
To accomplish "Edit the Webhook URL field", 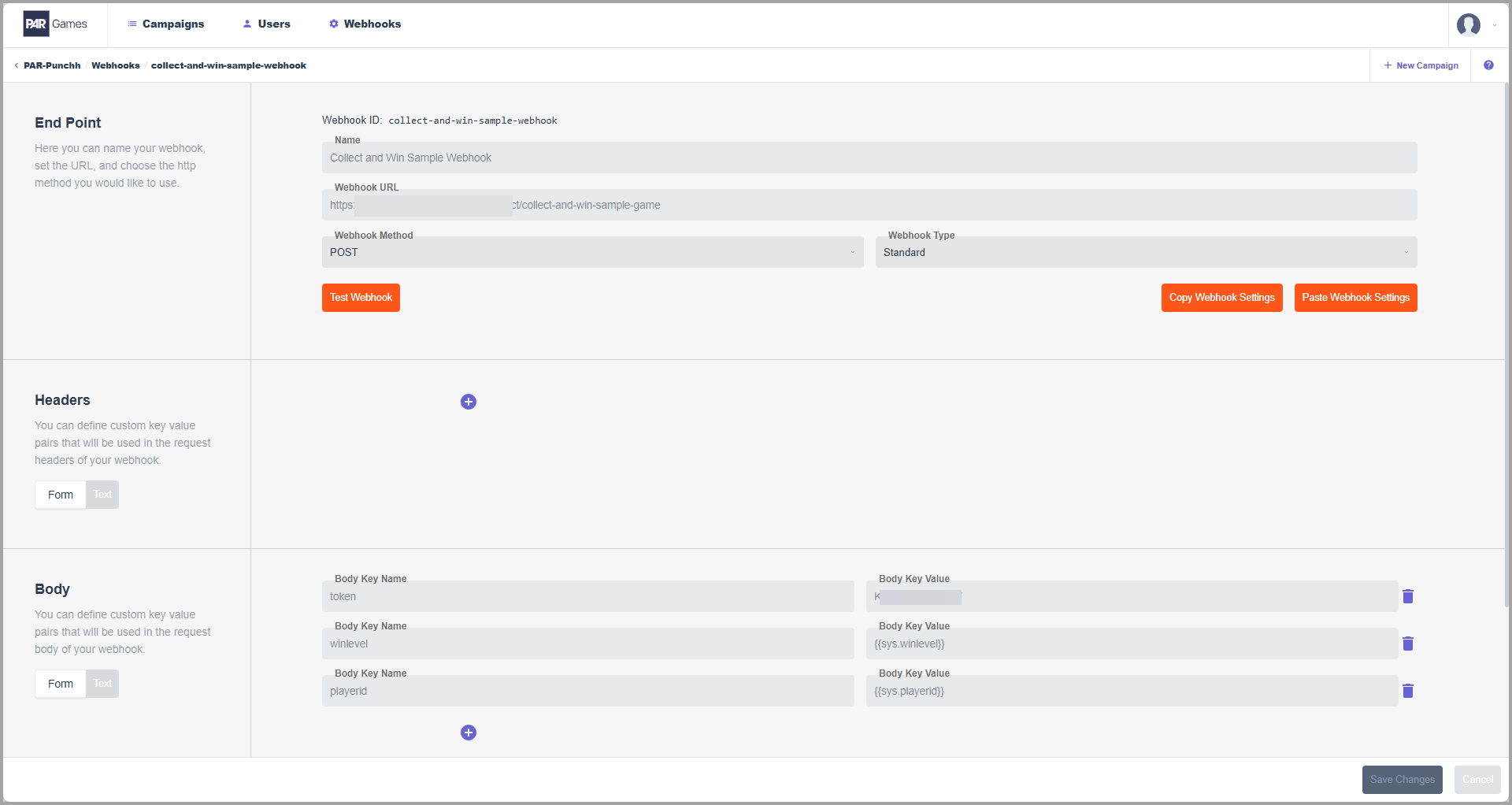I will coord(869,205).
